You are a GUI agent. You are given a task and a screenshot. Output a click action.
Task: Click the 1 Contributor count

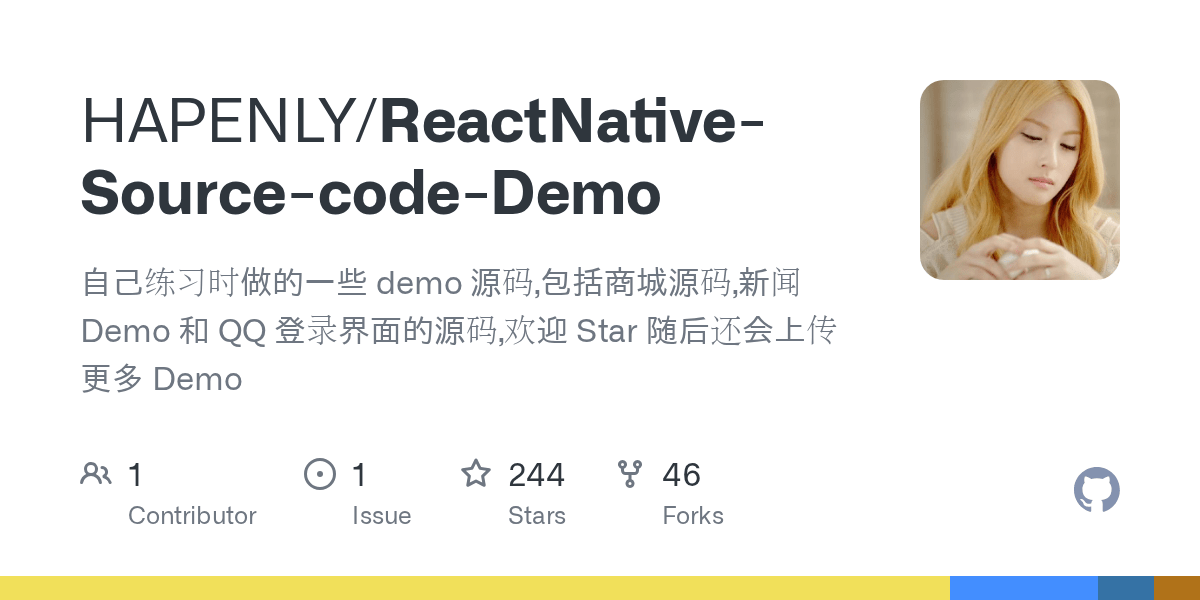coord(135,474)
